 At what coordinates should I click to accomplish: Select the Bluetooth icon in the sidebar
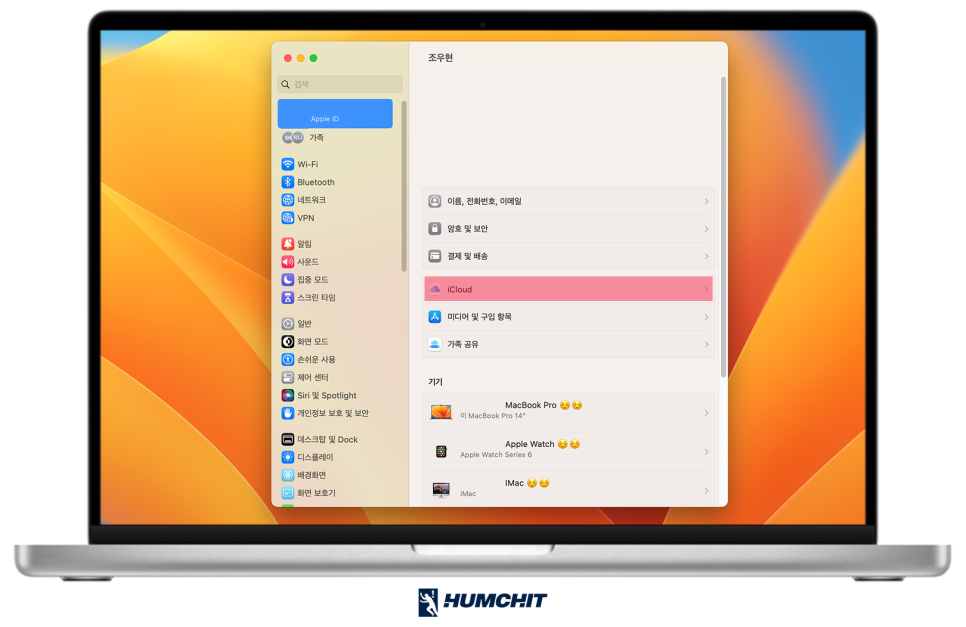click(x=288, y=182)
